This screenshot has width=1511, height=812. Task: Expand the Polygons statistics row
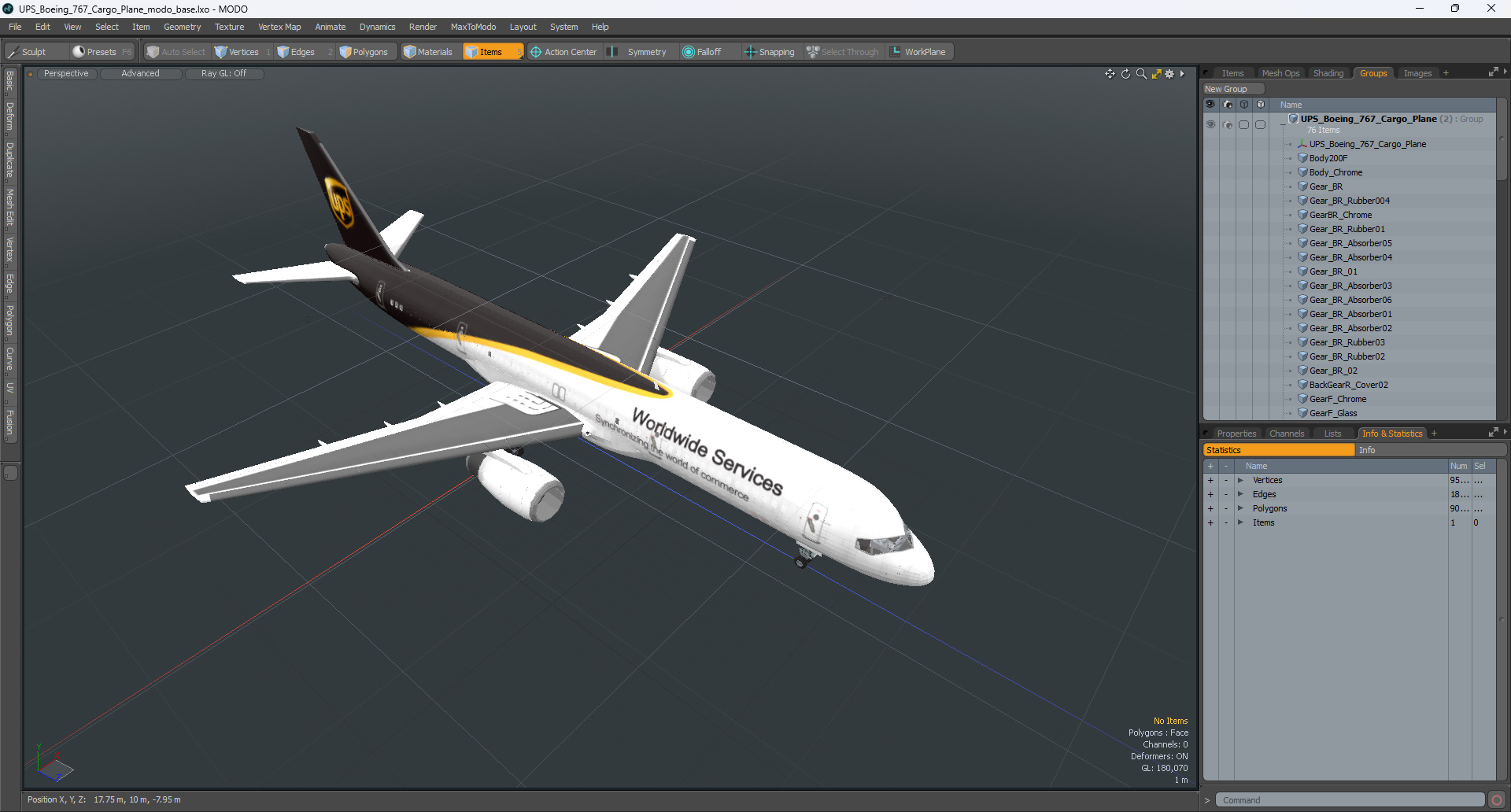point(1240,508)
